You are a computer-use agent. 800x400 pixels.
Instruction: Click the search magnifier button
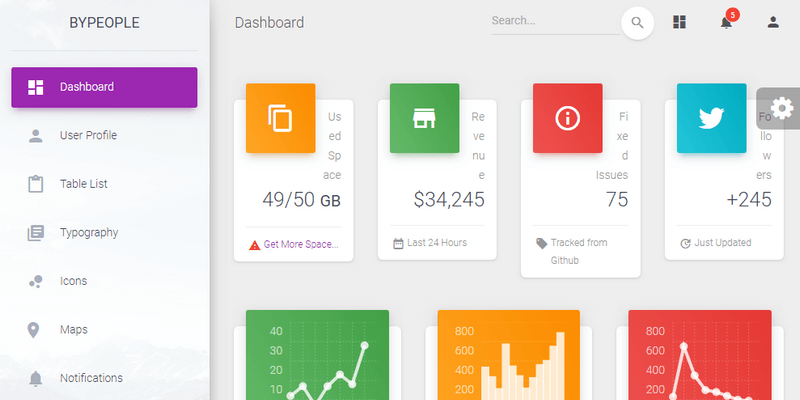click(x=637, y=22)
